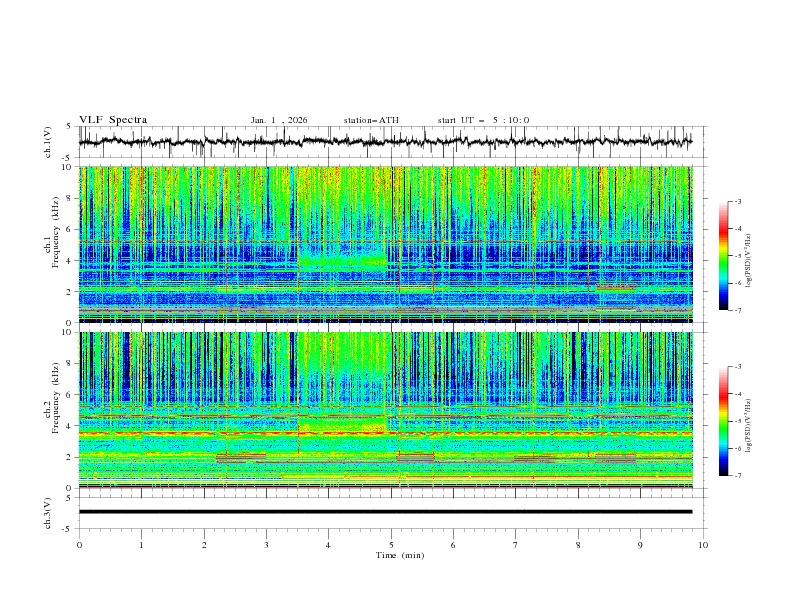
Task: Click the ch.2 colorbar '-7' tick label
Action: click(738, 475)
